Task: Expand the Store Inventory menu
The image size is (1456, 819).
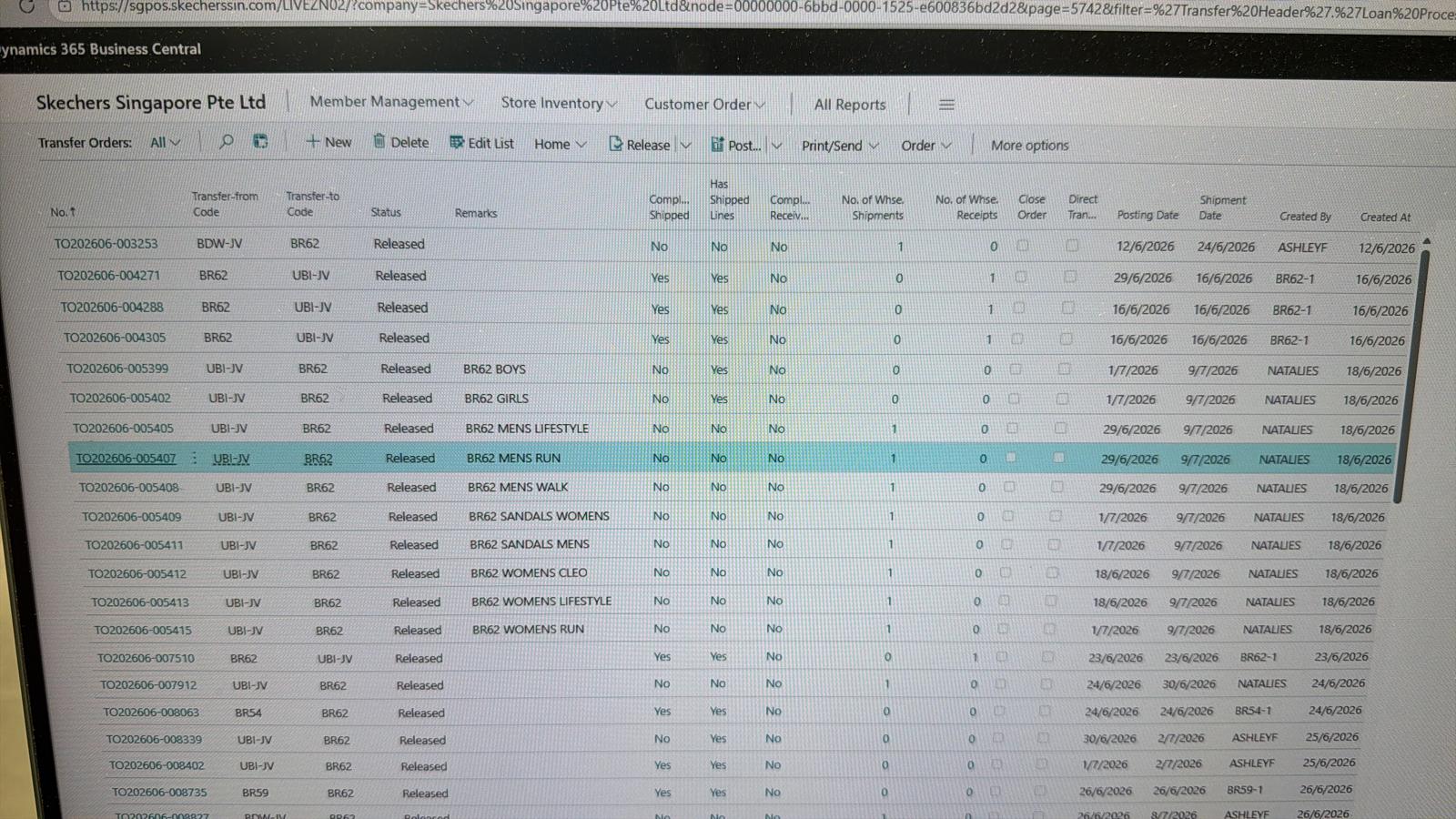Action: 559,103
